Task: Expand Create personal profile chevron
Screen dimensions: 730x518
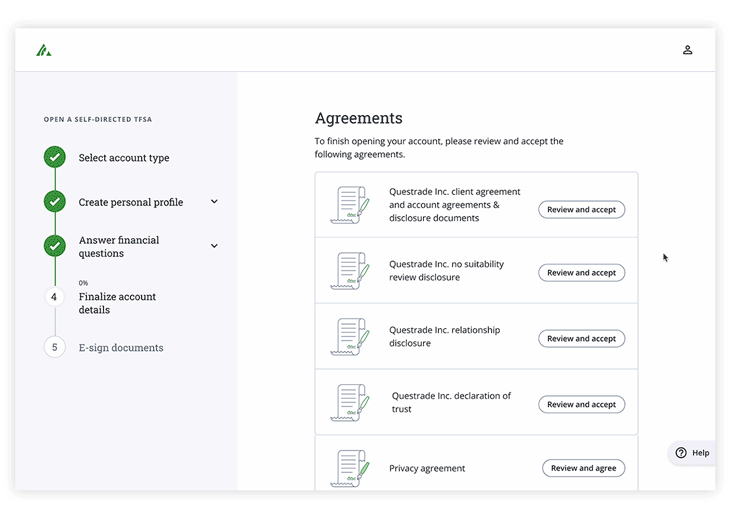Action: (214, 202)
